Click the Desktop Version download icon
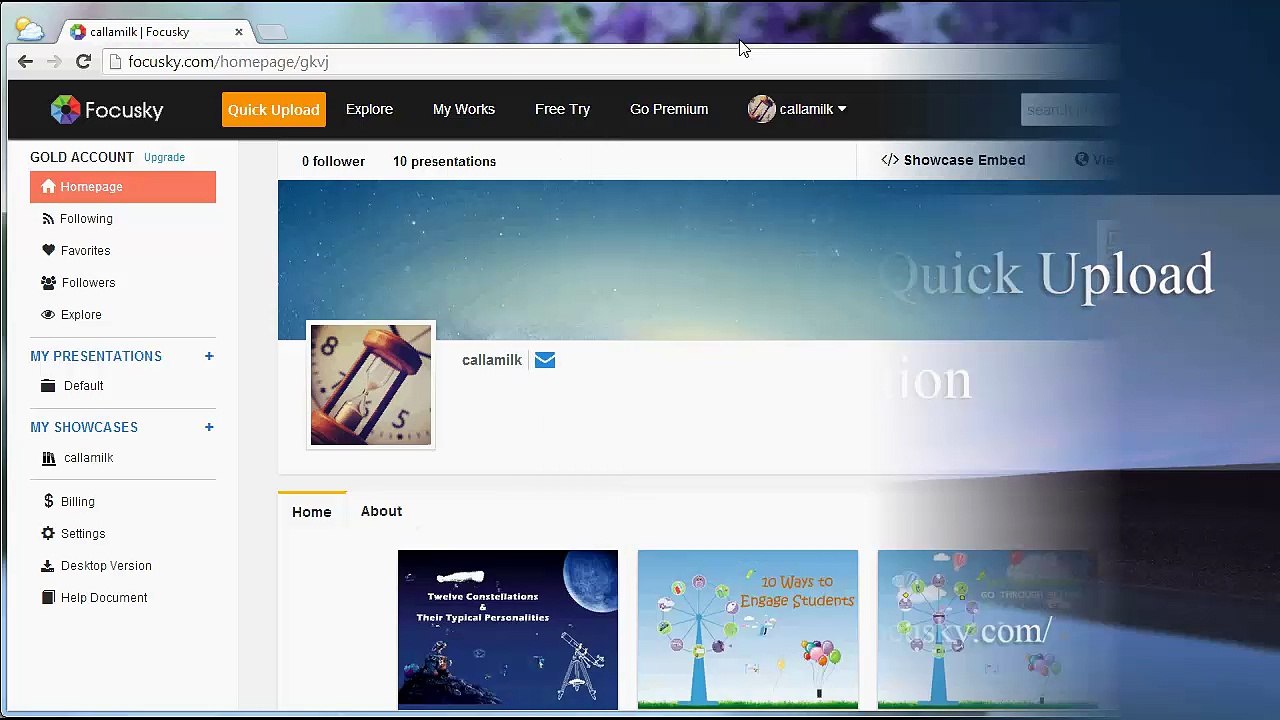The height and width of the screenshot is (720, 1280). [48, 566]
